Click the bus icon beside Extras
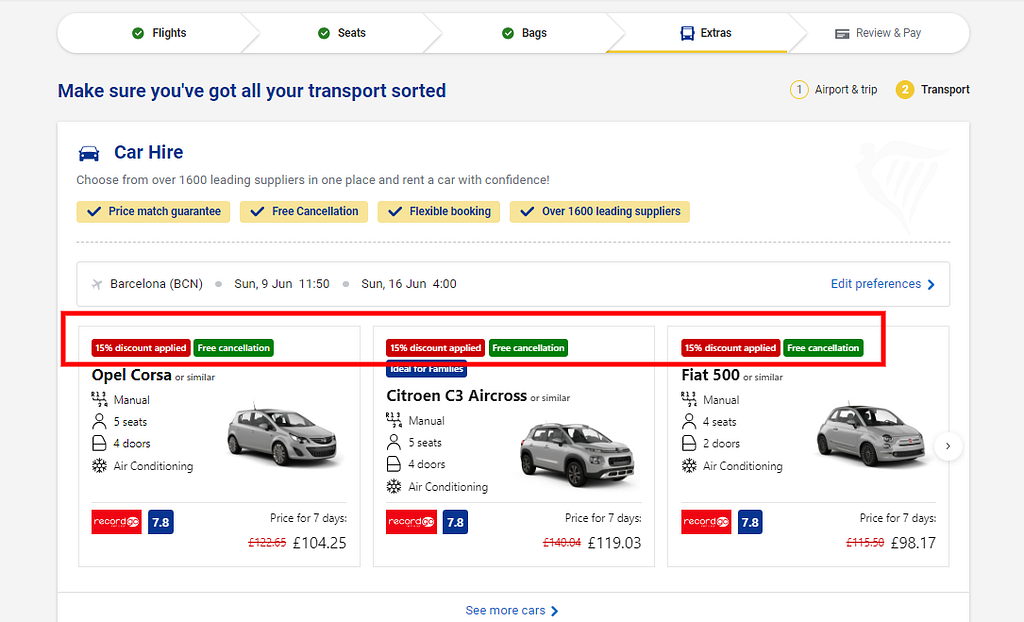This screenshot has width=1024, height=622. coord(687,33)
